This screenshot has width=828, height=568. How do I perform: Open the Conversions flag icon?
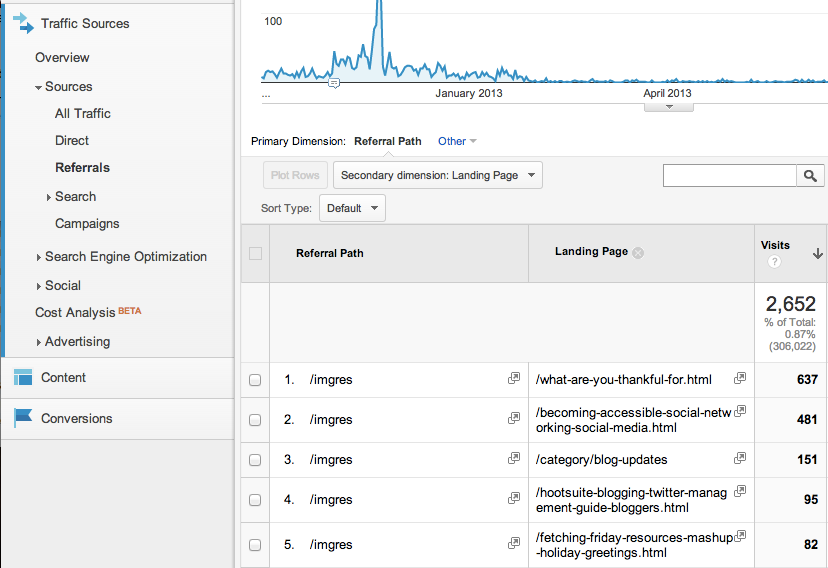point(23,418)
